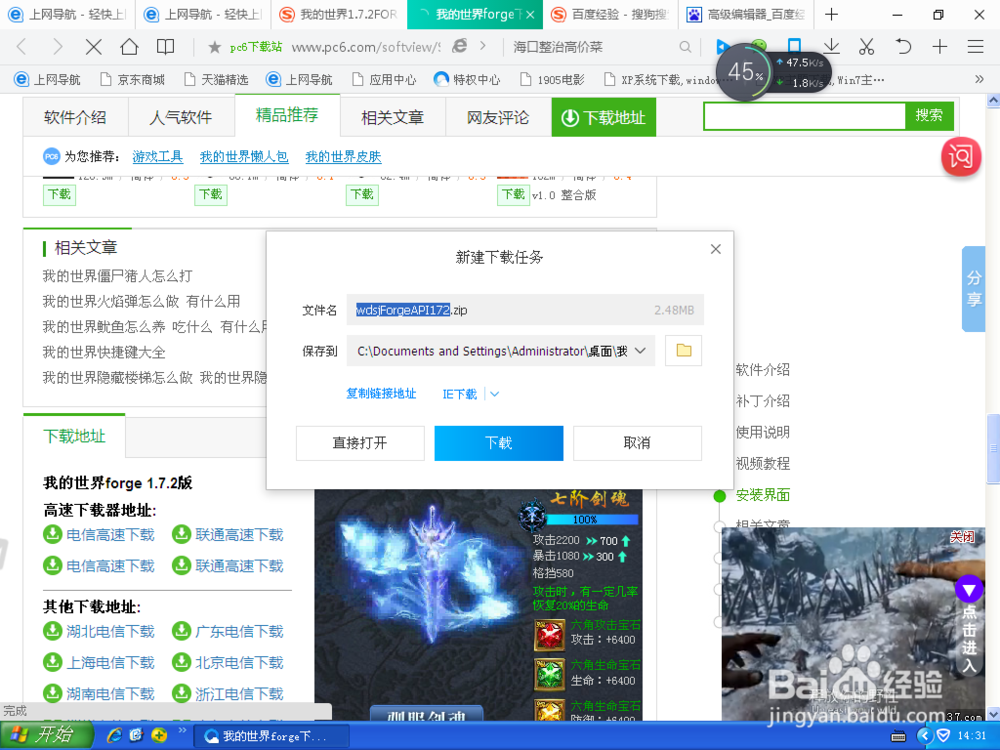Click the 七阶剑魂 game ad image

[478, 605]
